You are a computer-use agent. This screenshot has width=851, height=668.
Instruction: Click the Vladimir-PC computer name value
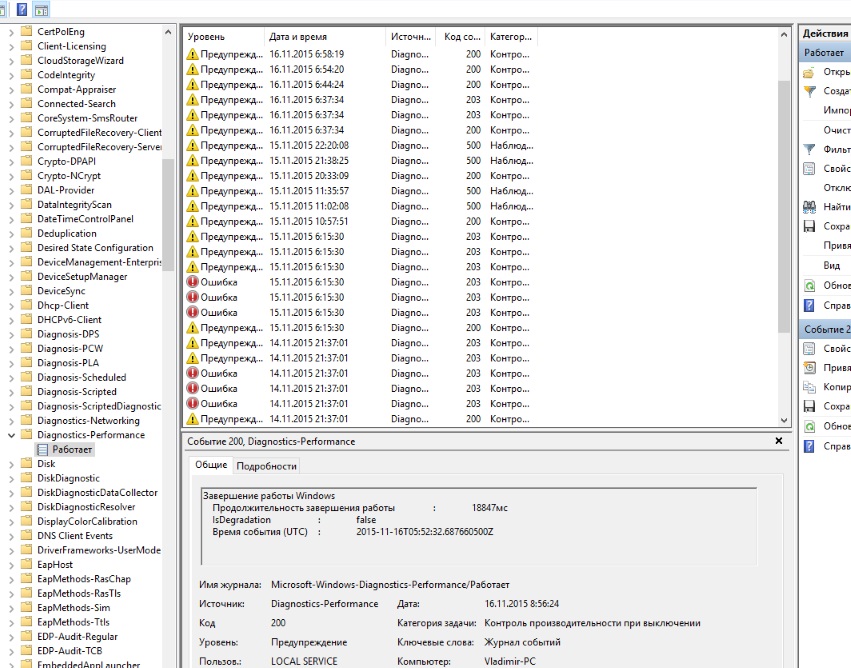tap(510, 661)
